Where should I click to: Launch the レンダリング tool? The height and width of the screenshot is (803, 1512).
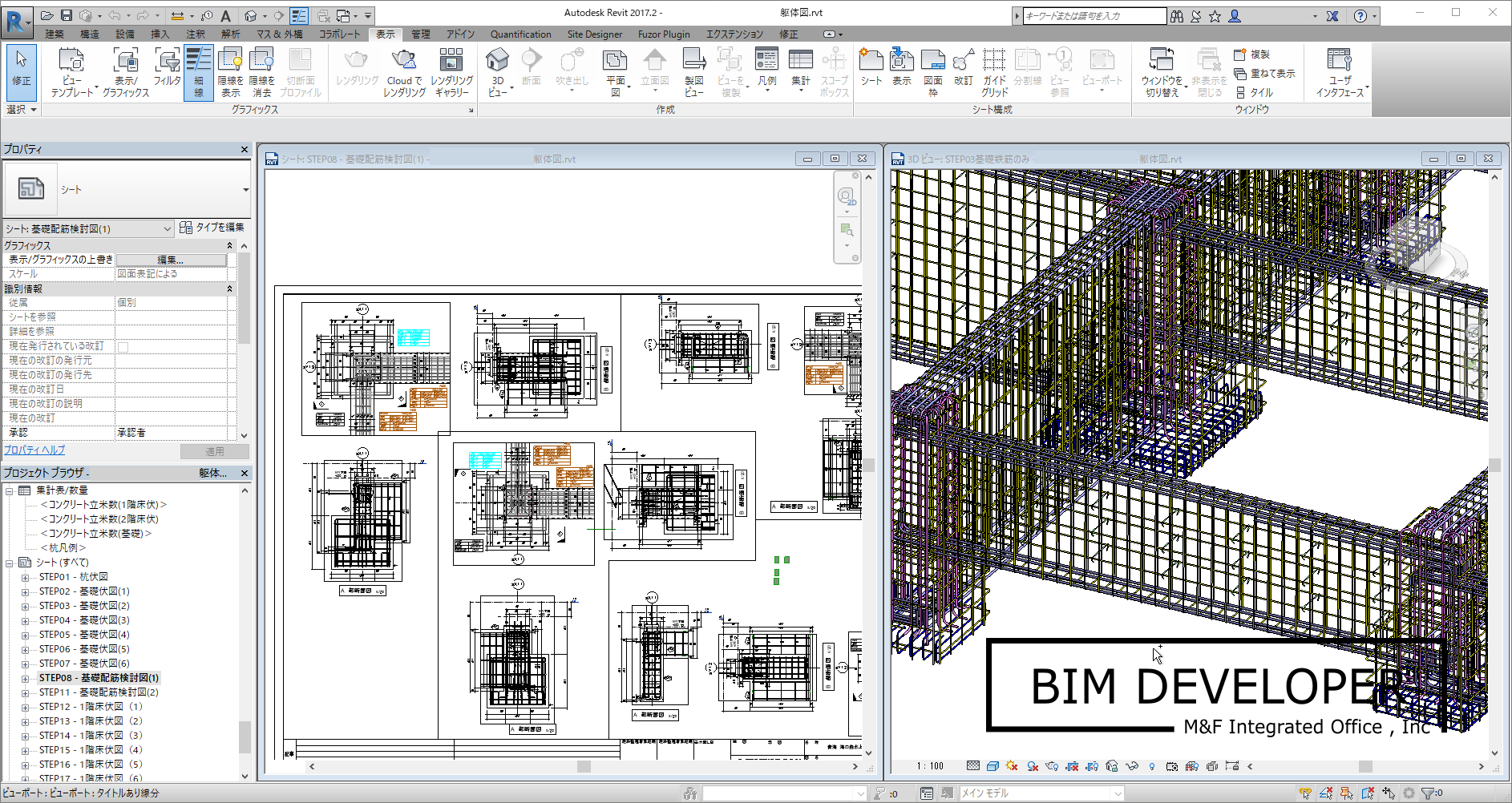(x=355, y=71)
